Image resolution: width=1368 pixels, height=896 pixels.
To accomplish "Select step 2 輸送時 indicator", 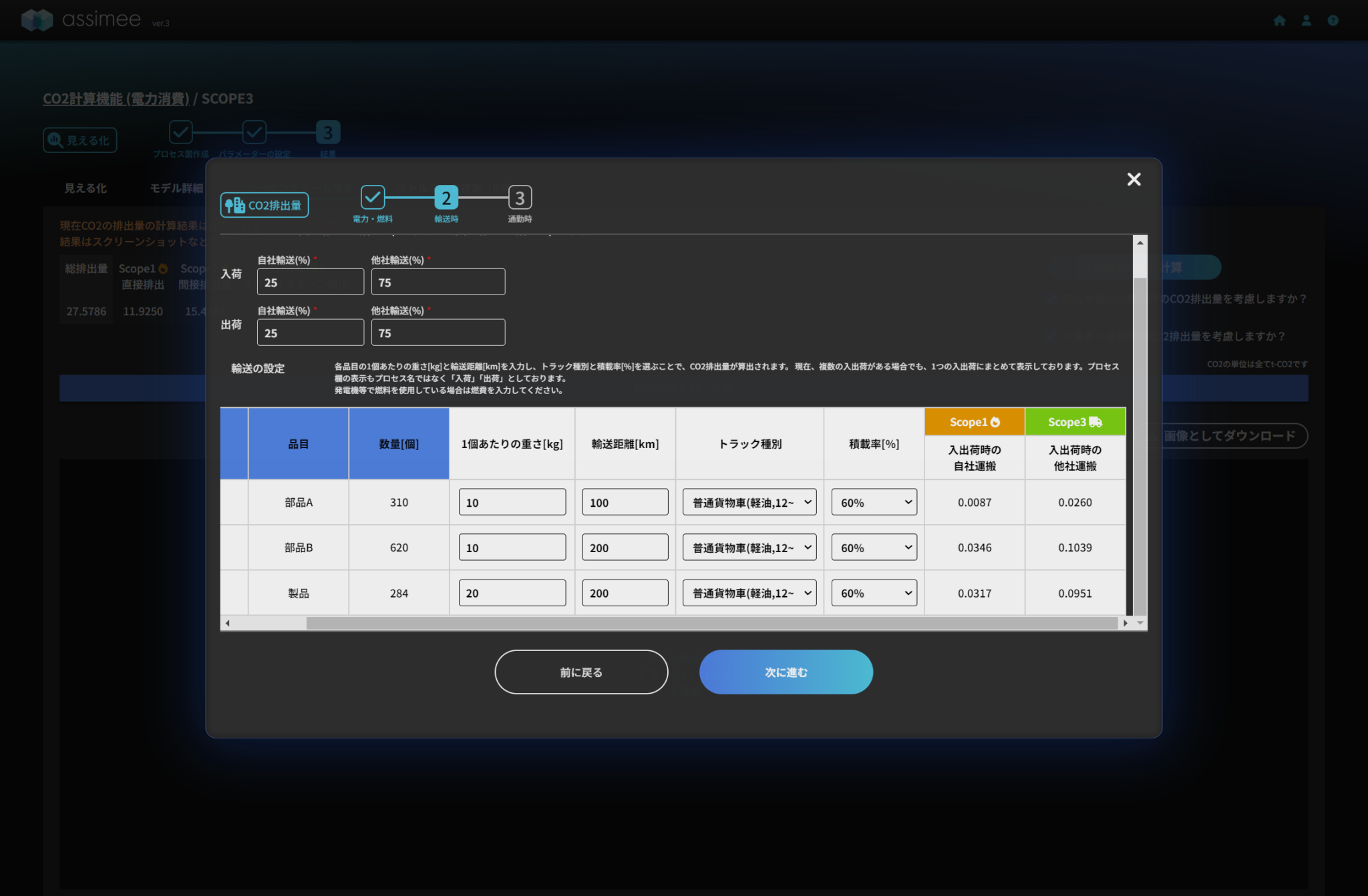I will [x=446, y=198].
